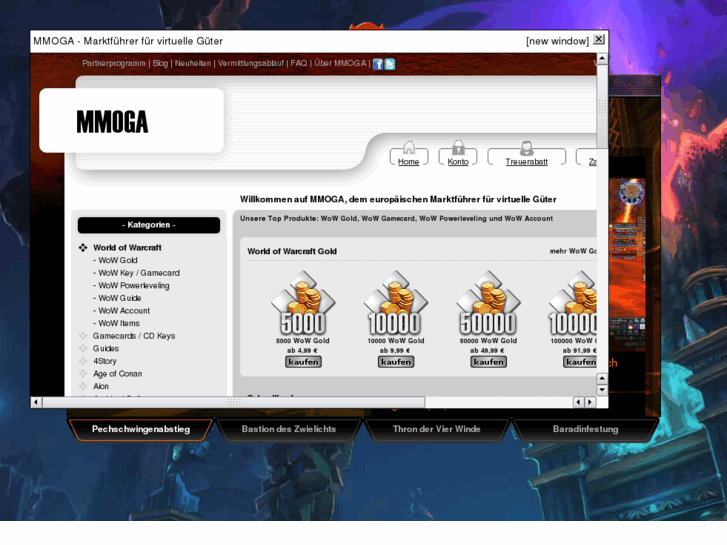727x545 pixels.
Task: Click the vertical scrollbar thumb
Action: [602, 106]
